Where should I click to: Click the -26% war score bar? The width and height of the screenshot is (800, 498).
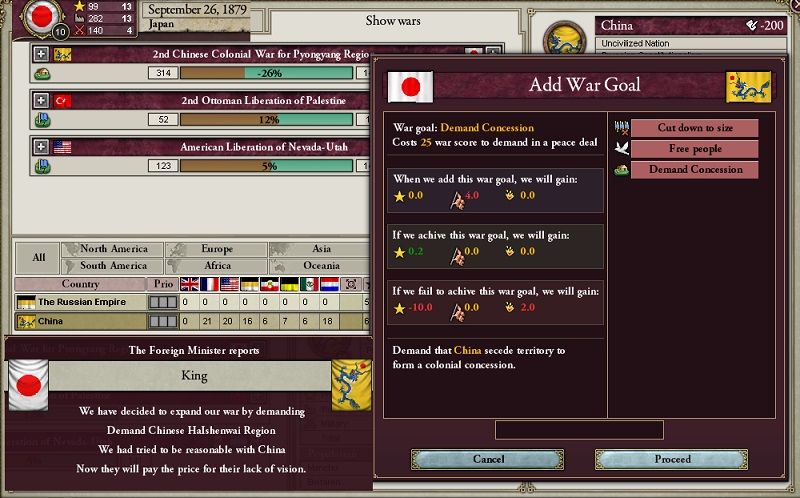pos(266,73)
